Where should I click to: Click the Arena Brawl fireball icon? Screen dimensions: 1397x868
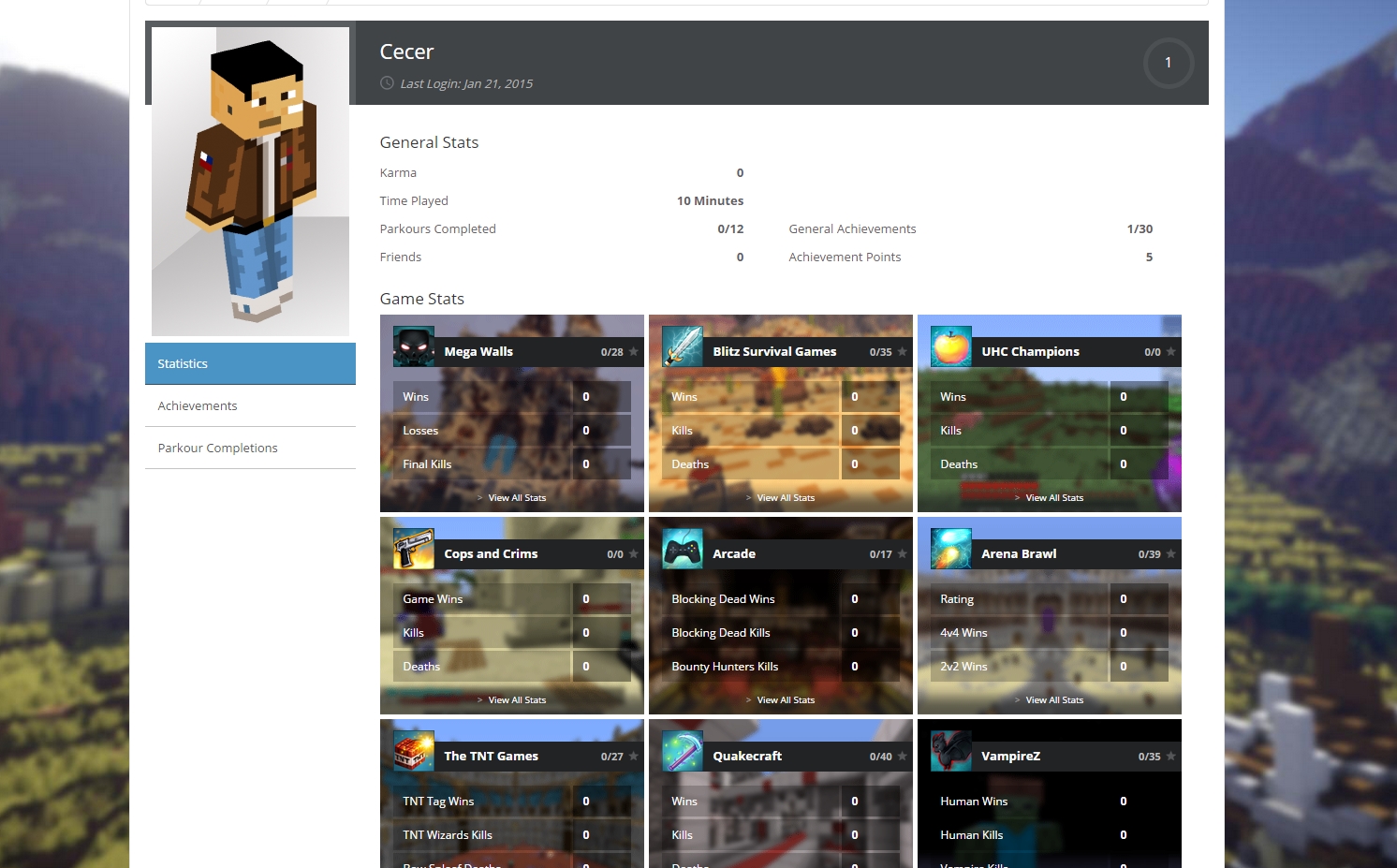click(951, 549)
